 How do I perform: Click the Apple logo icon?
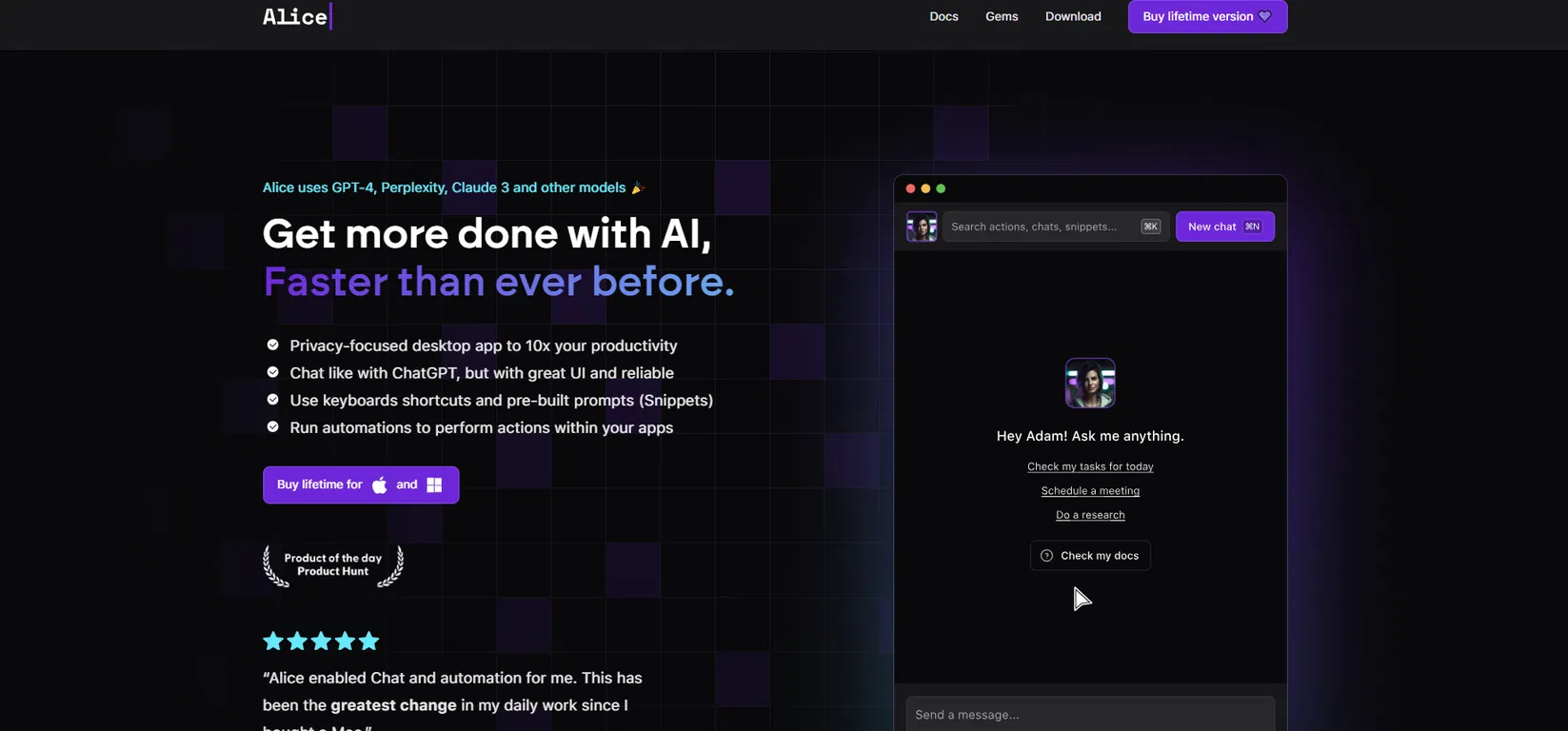(379, 484)
